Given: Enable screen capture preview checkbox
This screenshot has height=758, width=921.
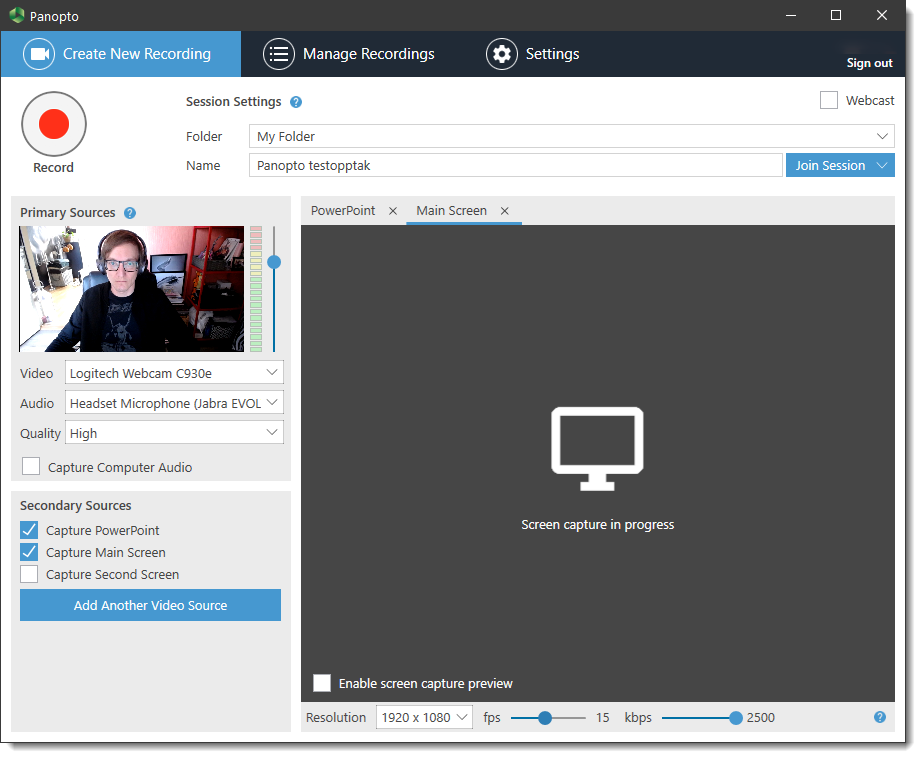Looking at the screenshot, I should (322, 683).
